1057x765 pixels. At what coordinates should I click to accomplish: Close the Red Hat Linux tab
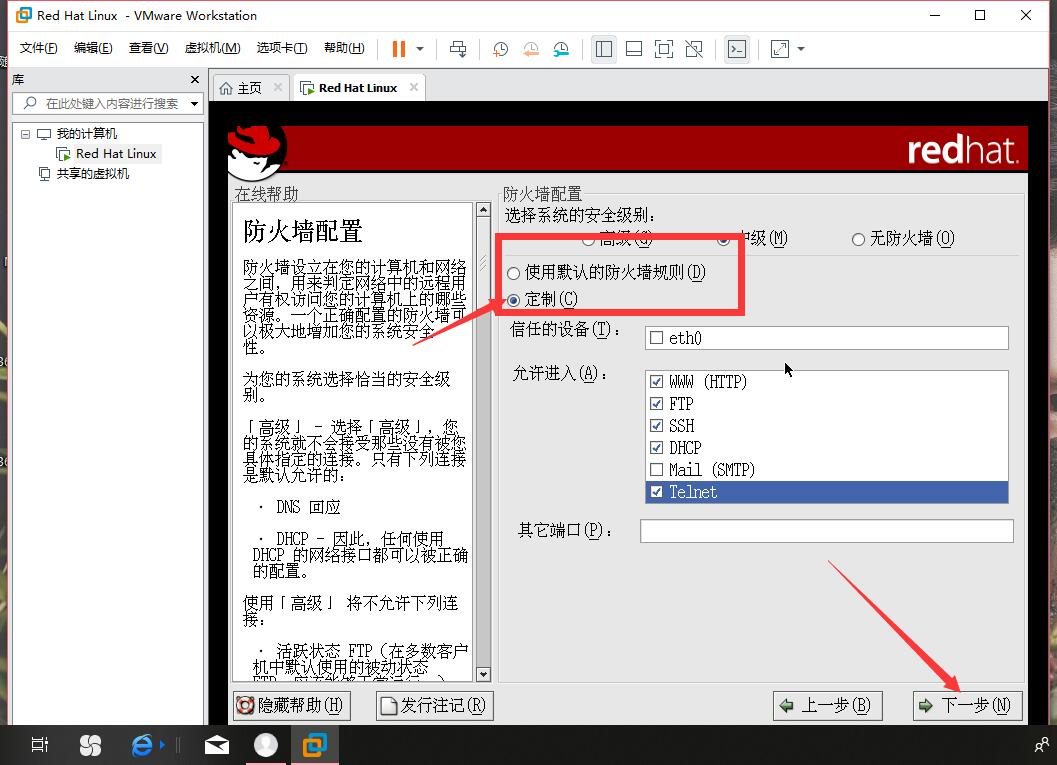414,87
